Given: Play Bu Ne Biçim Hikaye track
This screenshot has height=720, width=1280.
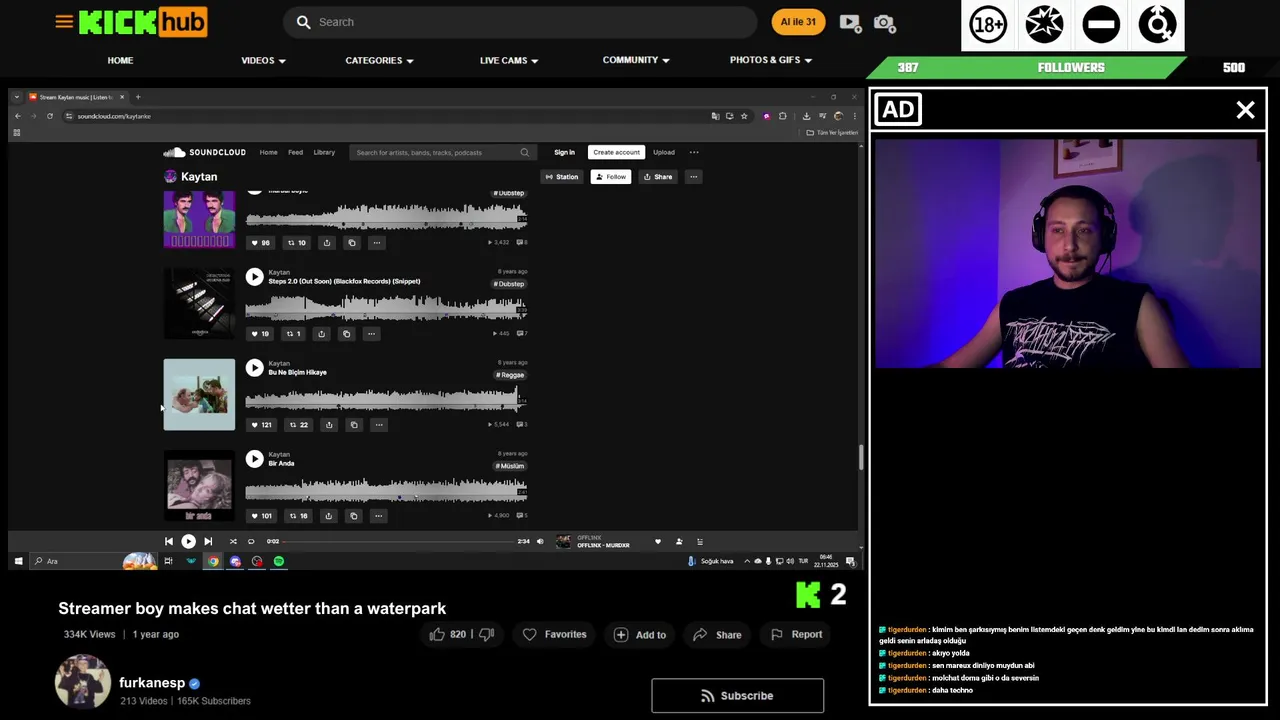Looking at the screenshot, I should click(x=254, y=368).
